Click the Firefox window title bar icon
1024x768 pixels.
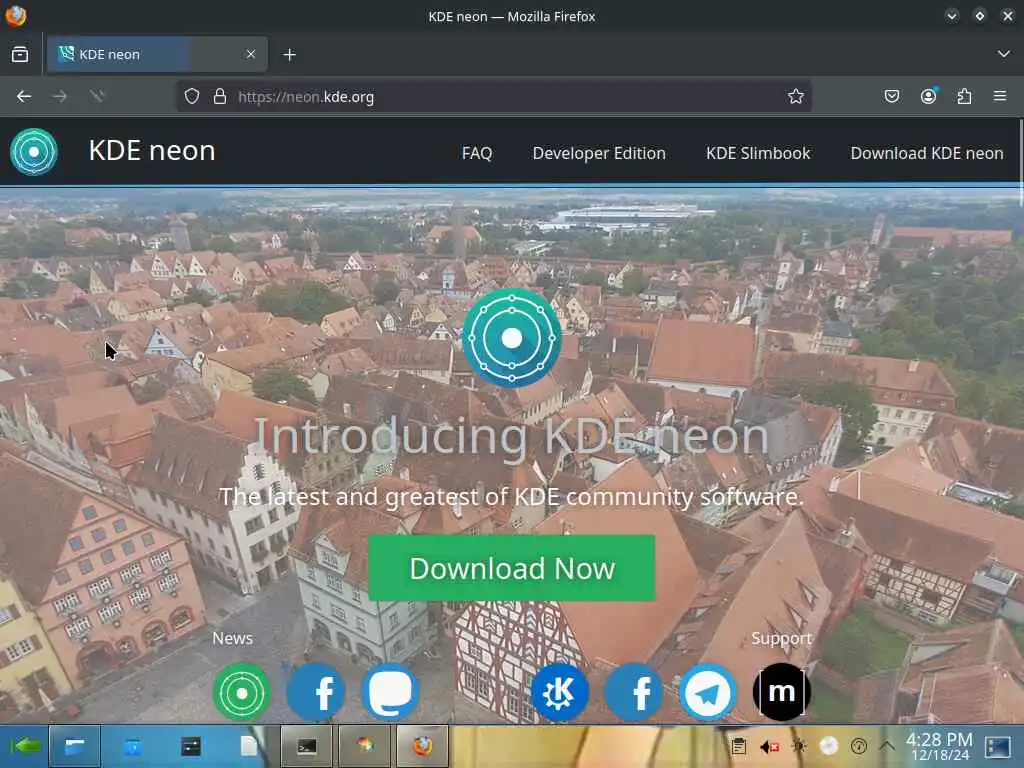[15, 16]
